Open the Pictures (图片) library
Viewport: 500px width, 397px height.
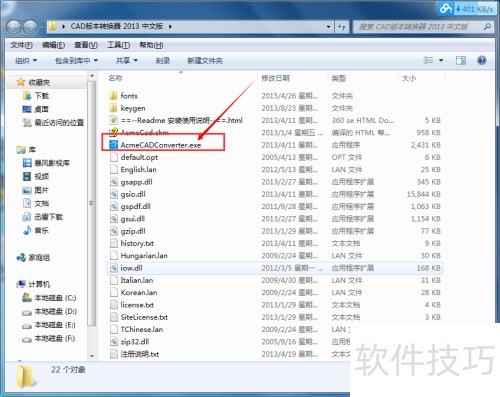(x=35, y=190)
